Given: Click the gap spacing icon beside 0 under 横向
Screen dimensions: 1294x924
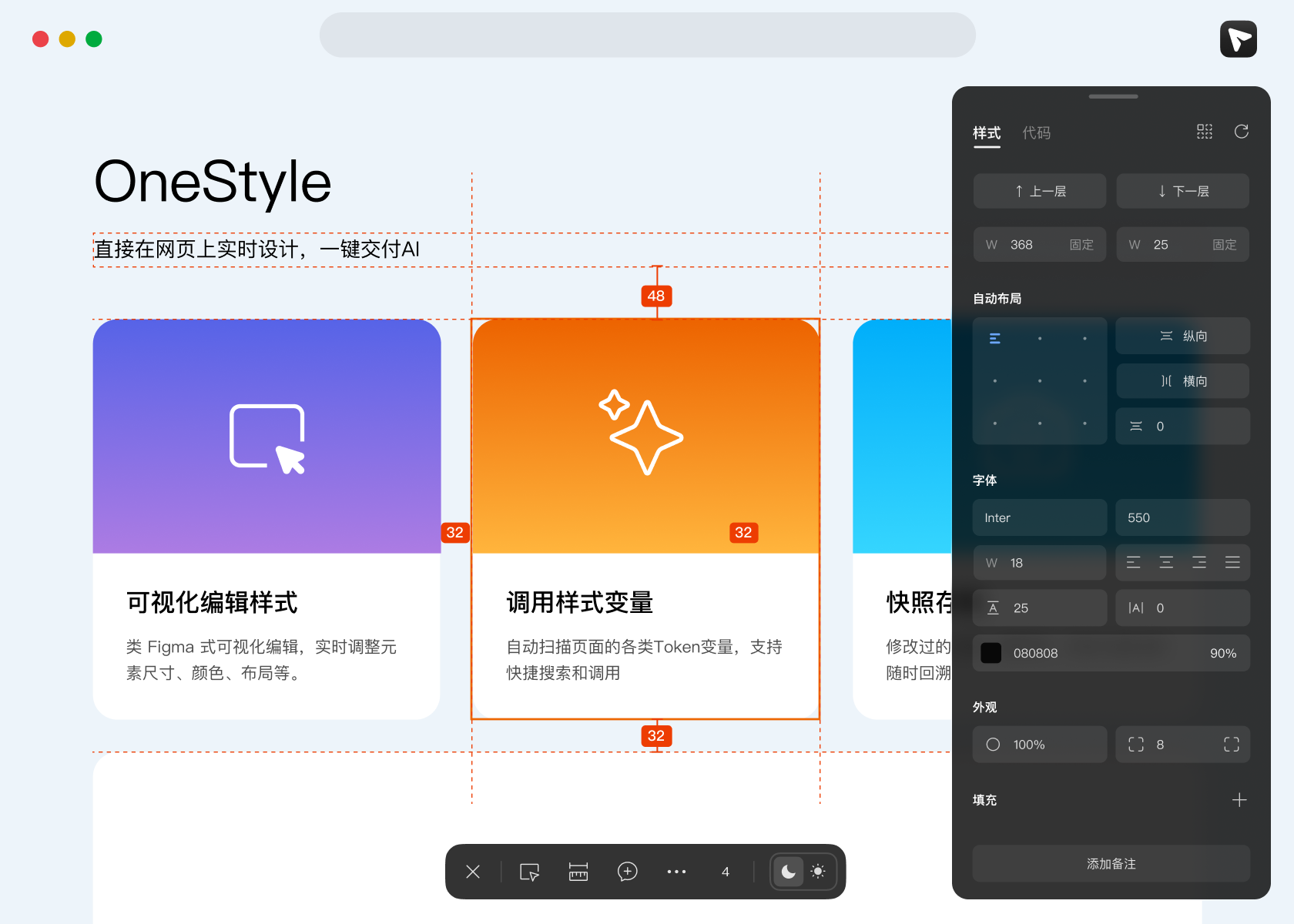Looking at the screenshot, I should pyautogui.click(x=1136, y=427).
